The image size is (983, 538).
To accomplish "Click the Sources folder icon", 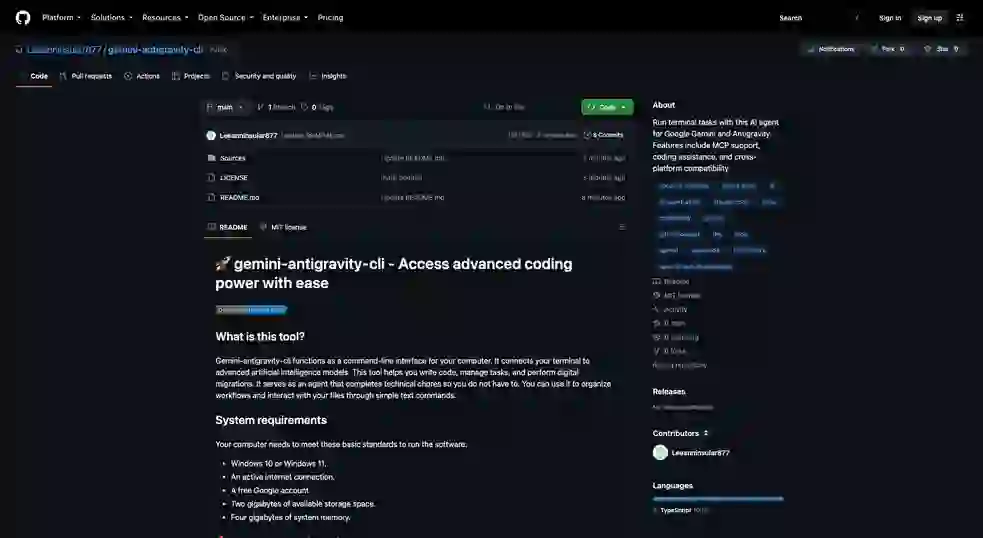I will pos(211,158).
